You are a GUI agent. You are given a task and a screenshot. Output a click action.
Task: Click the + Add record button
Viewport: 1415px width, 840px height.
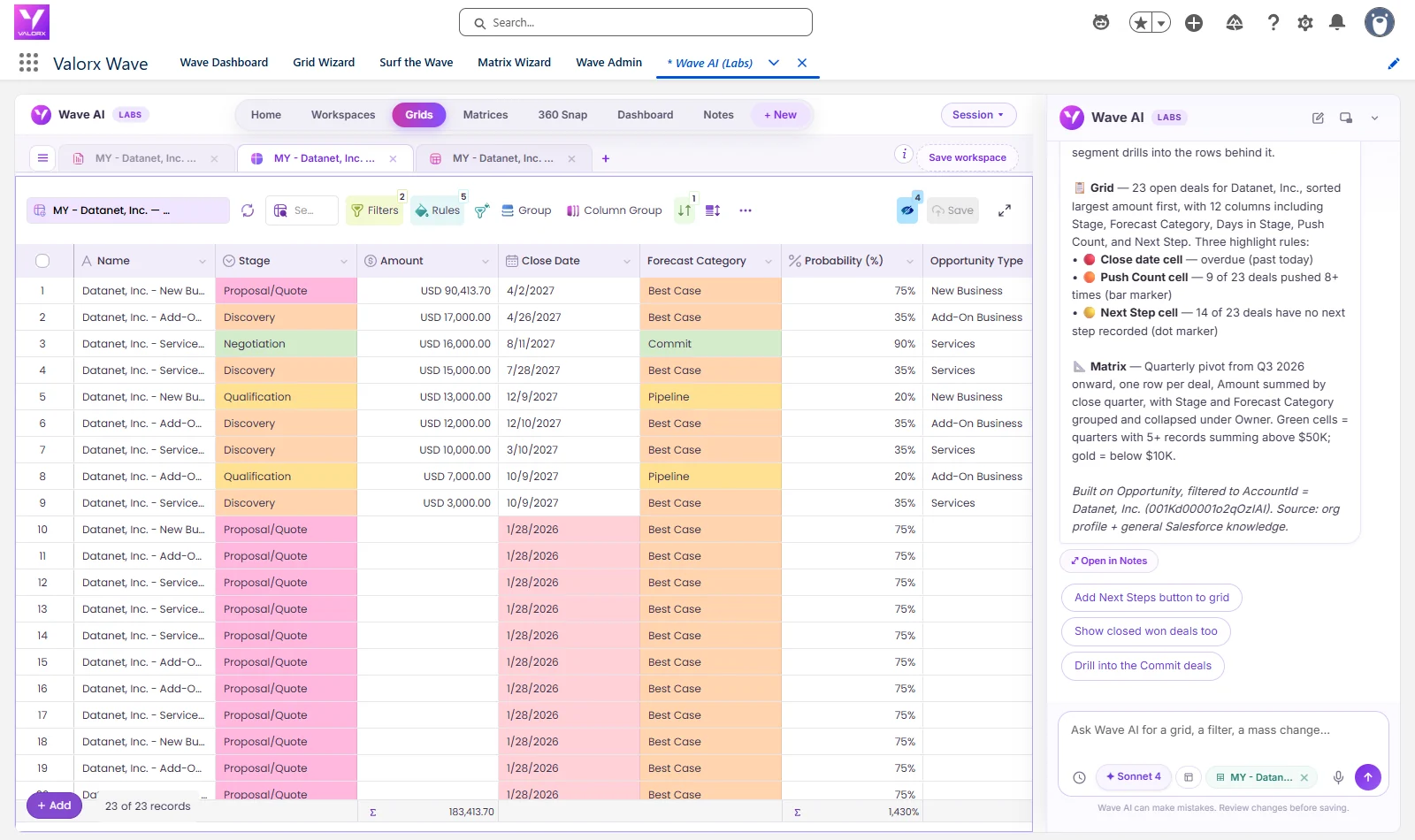pyautogui.click(x=54, y=806)
